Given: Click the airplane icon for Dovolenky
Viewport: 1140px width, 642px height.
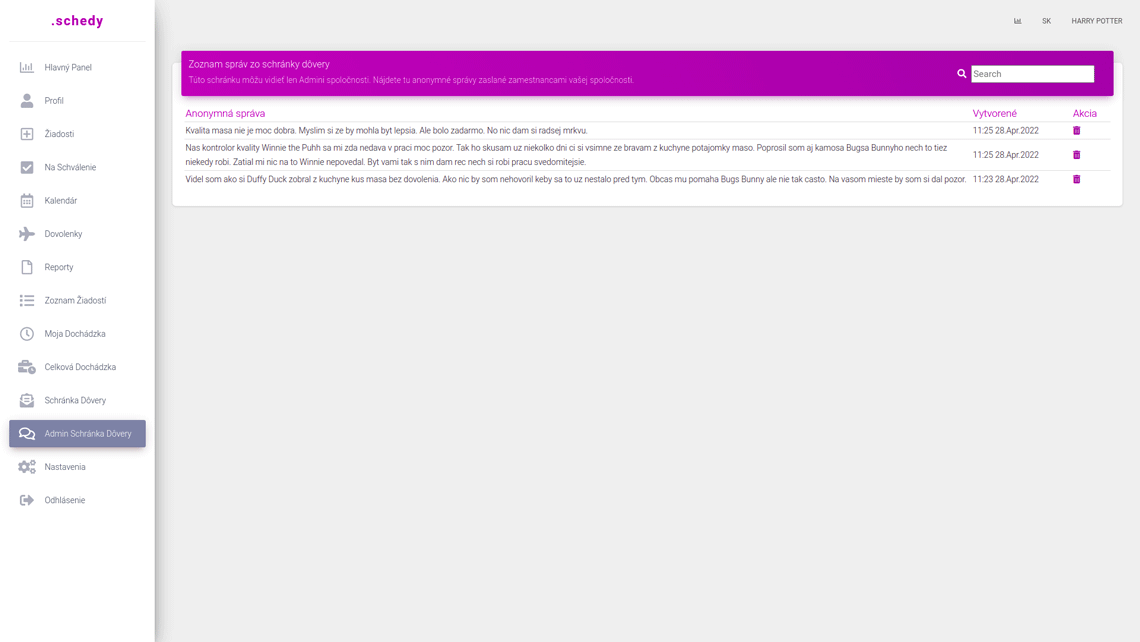Looking at the screenshot, I should [27, 234].
